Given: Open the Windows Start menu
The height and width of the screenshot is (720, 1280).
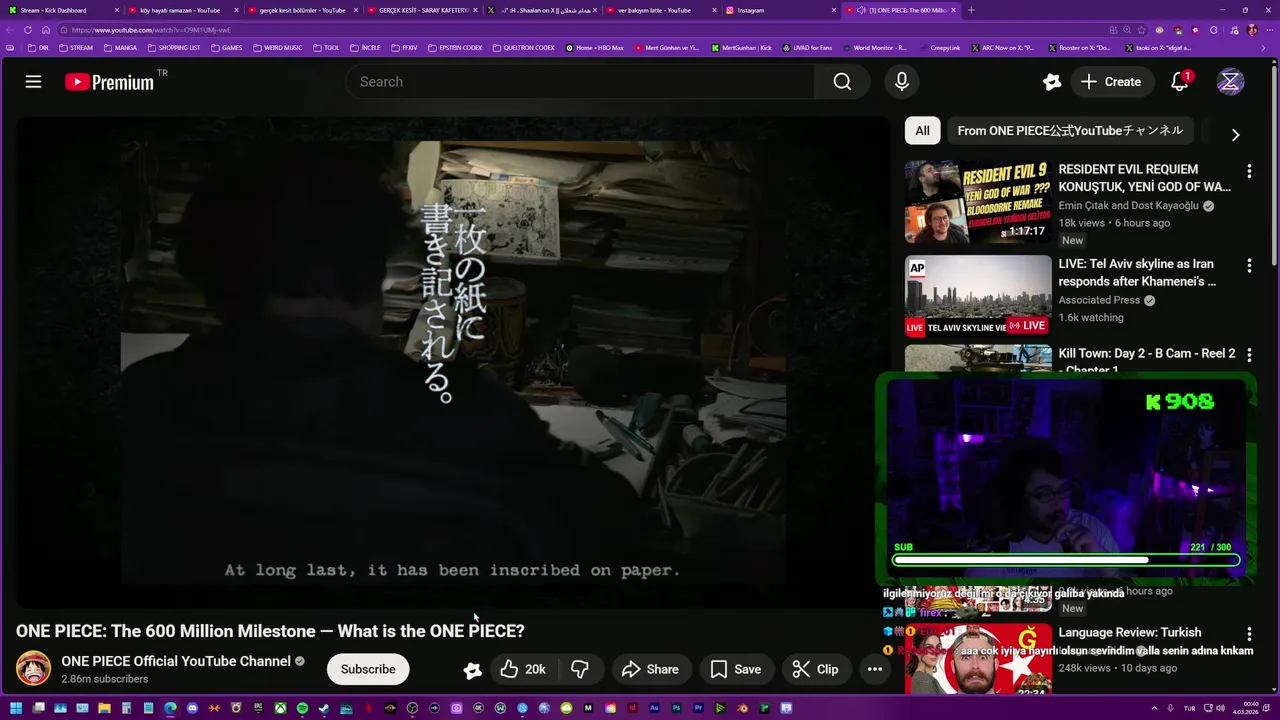Looking at the screenshot, I should [x=16, y=708].
